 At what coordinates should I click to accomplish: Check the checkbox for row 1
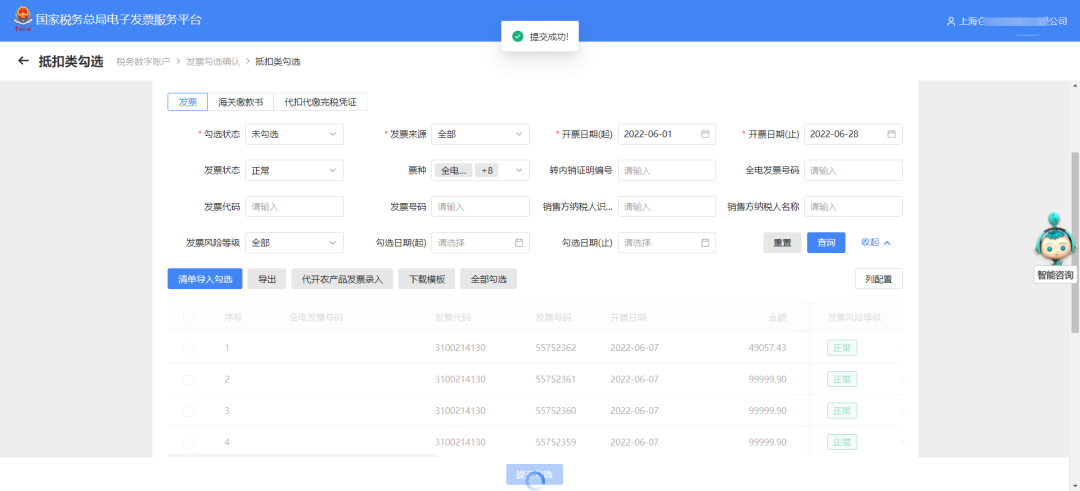click(189, 348)
